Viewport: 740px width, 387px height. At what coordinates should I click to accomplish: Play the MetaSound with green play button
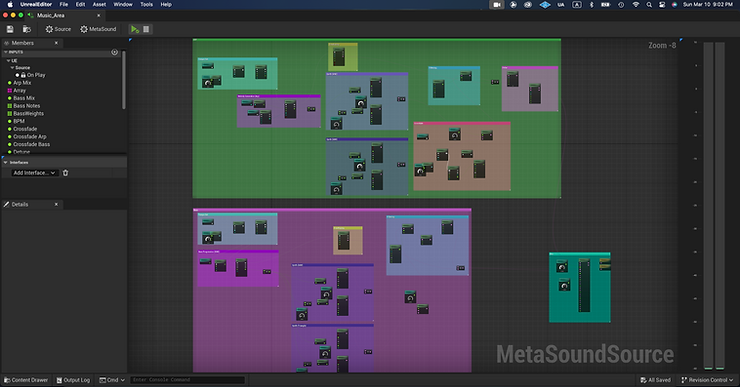[x=135, y=29]
